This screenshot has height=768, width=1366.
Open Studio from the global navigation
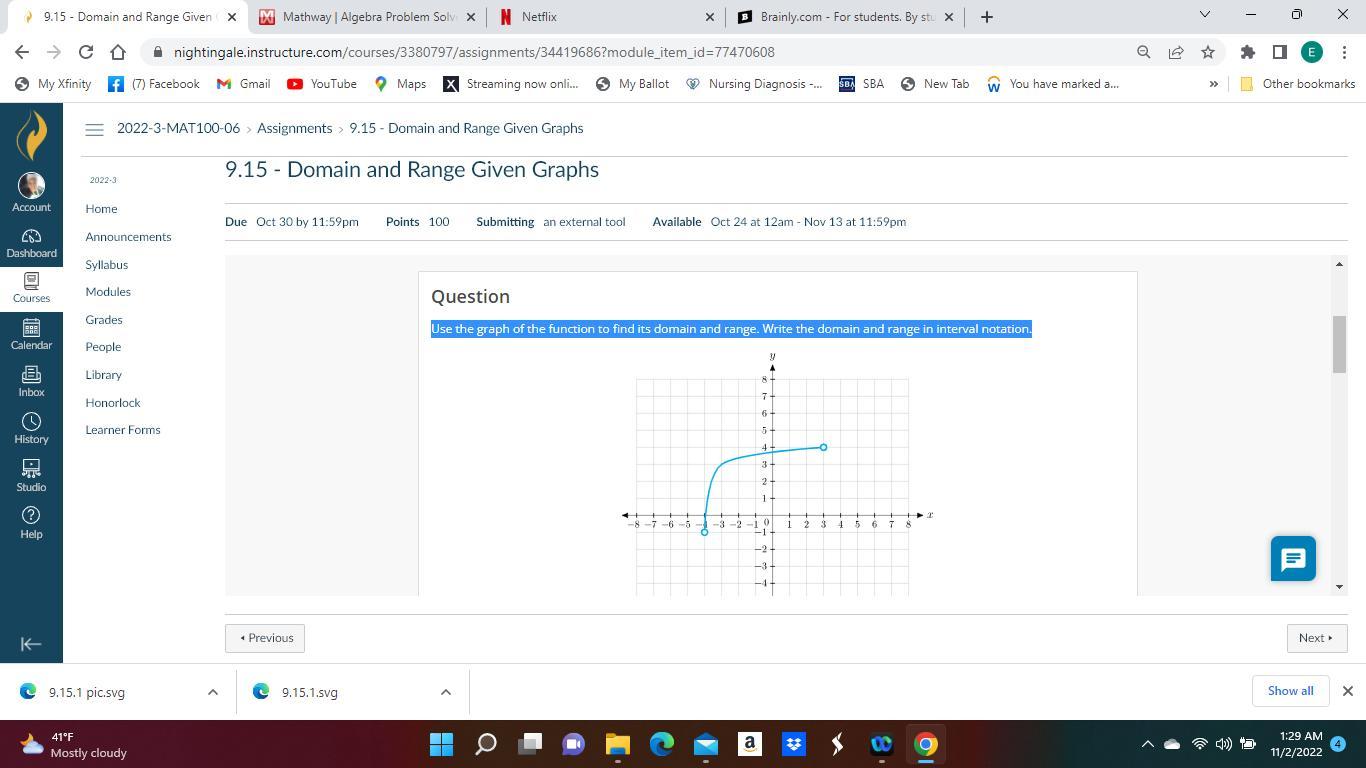(31, 475)
